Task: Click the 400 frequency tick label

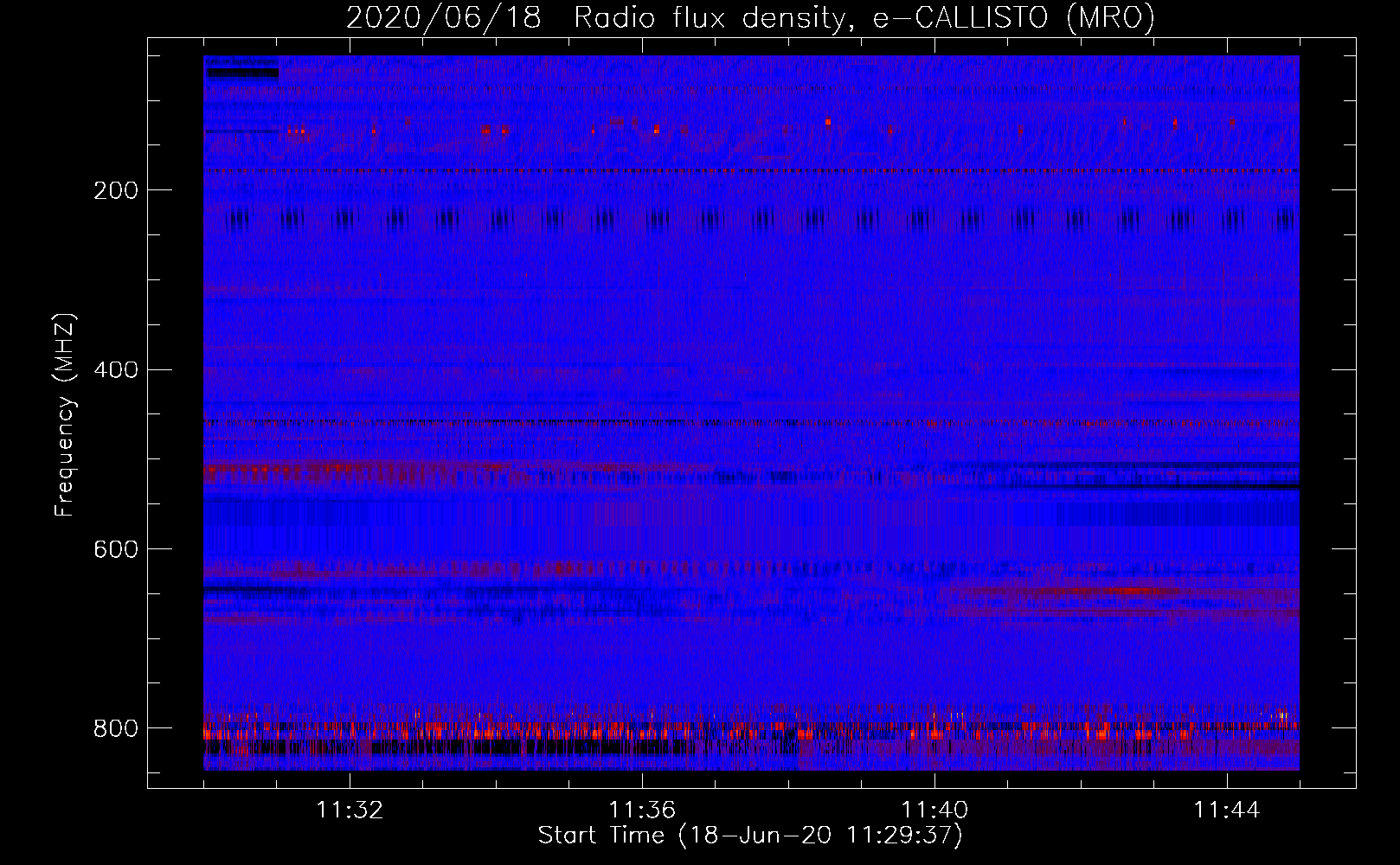Action: click(x=116, y=371)
